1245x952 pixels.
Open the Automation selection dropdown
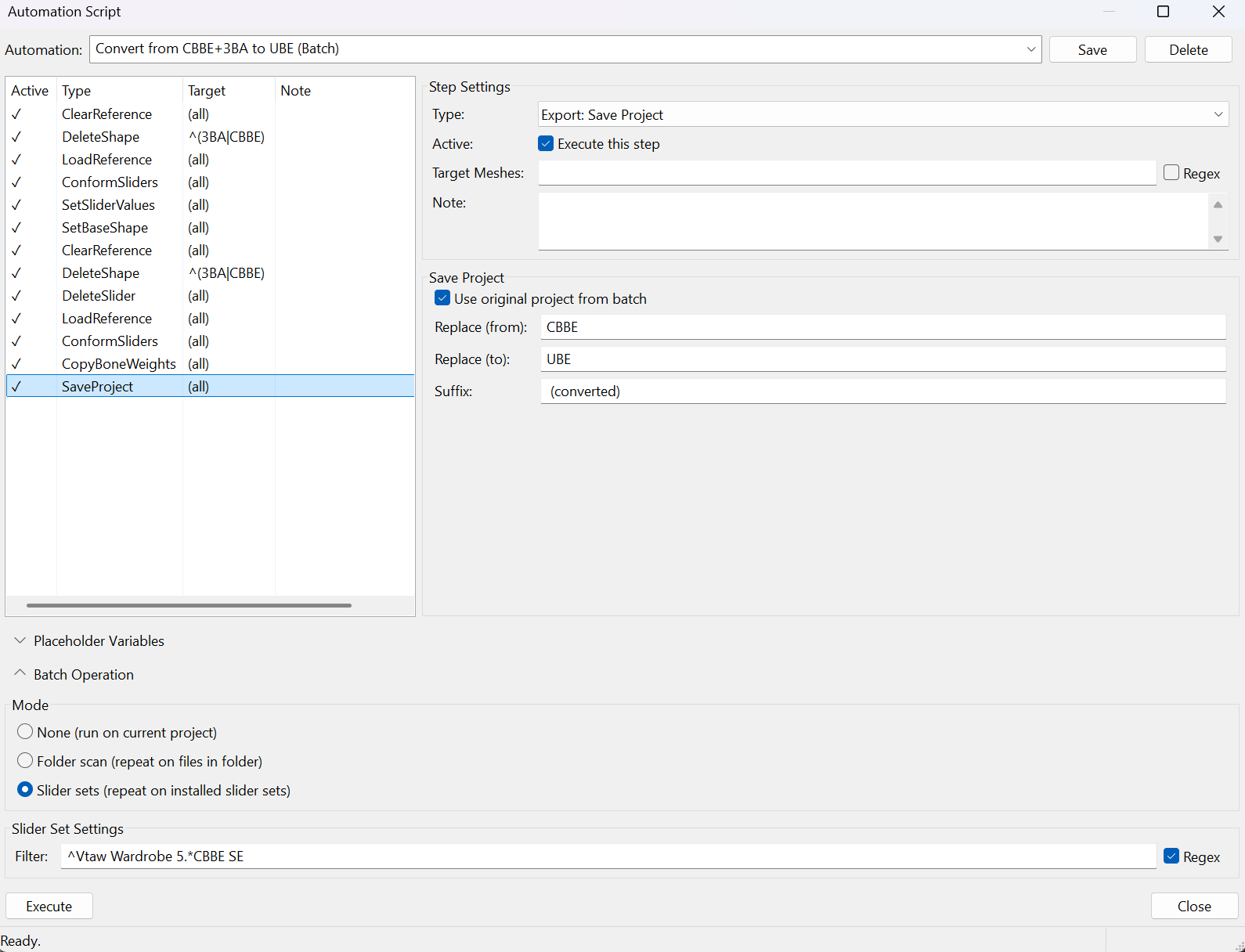565,49
